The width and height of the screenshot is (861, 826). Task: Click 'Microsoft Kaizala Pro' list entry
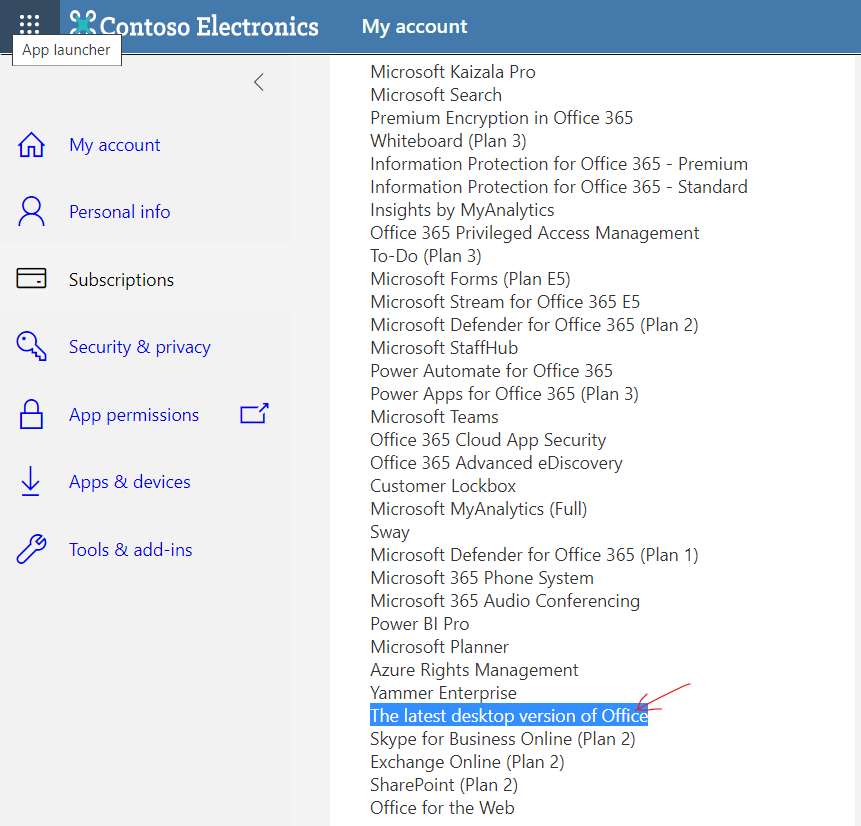pos(453,72)
